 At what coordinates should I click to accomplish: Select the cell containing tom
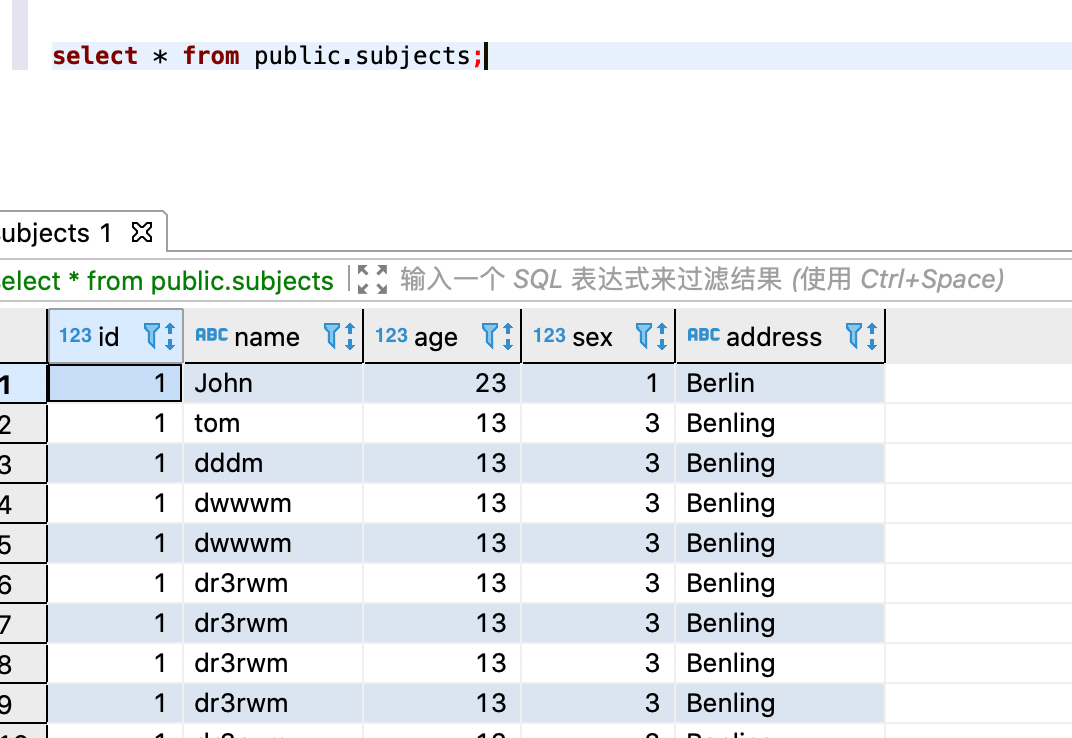coord(273,423)
